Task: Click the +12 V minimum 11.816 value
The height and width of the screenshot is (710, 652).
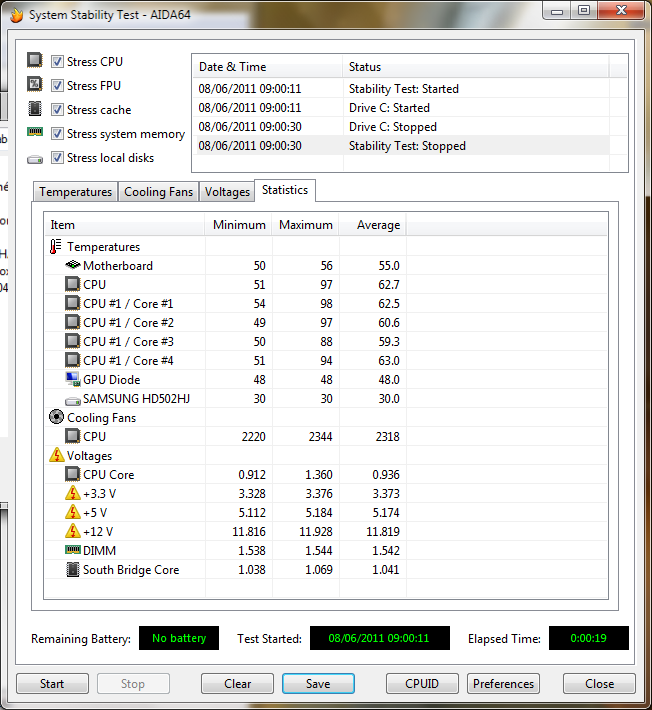Action: tap(249, 532)
